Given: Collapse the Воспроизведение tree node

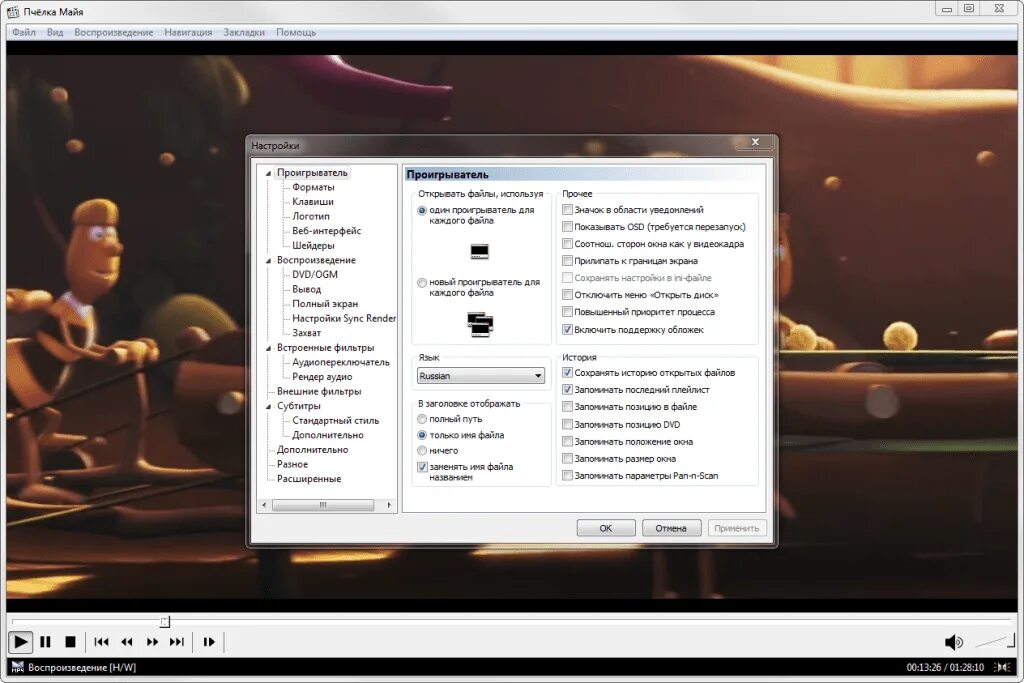Looking at the screenshot, I should (x=268, y=261).
